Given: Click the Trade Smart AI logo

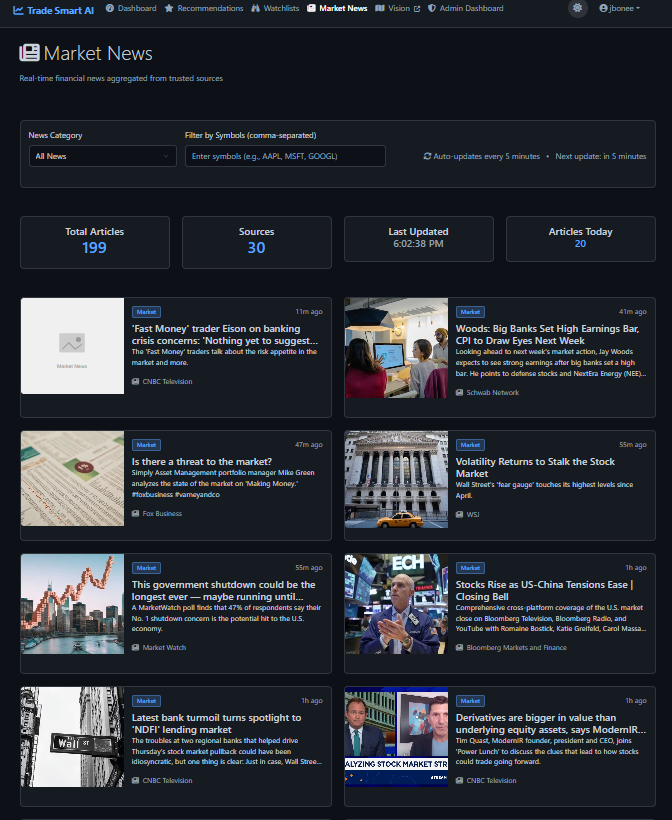Looking at the screenshot, I should click(x=53, y=9).
